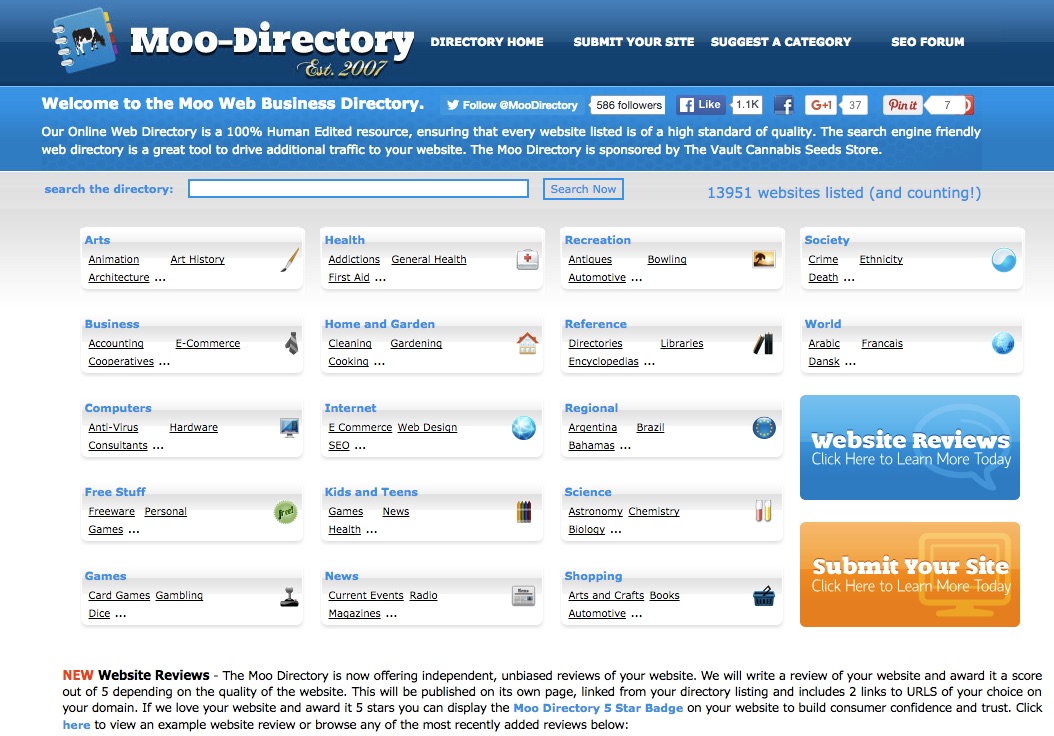Image resolution: width=1054 pixels, height=736 pixels.
Task: Click the Arts paintbrush icon
Action: coord(290,260)
